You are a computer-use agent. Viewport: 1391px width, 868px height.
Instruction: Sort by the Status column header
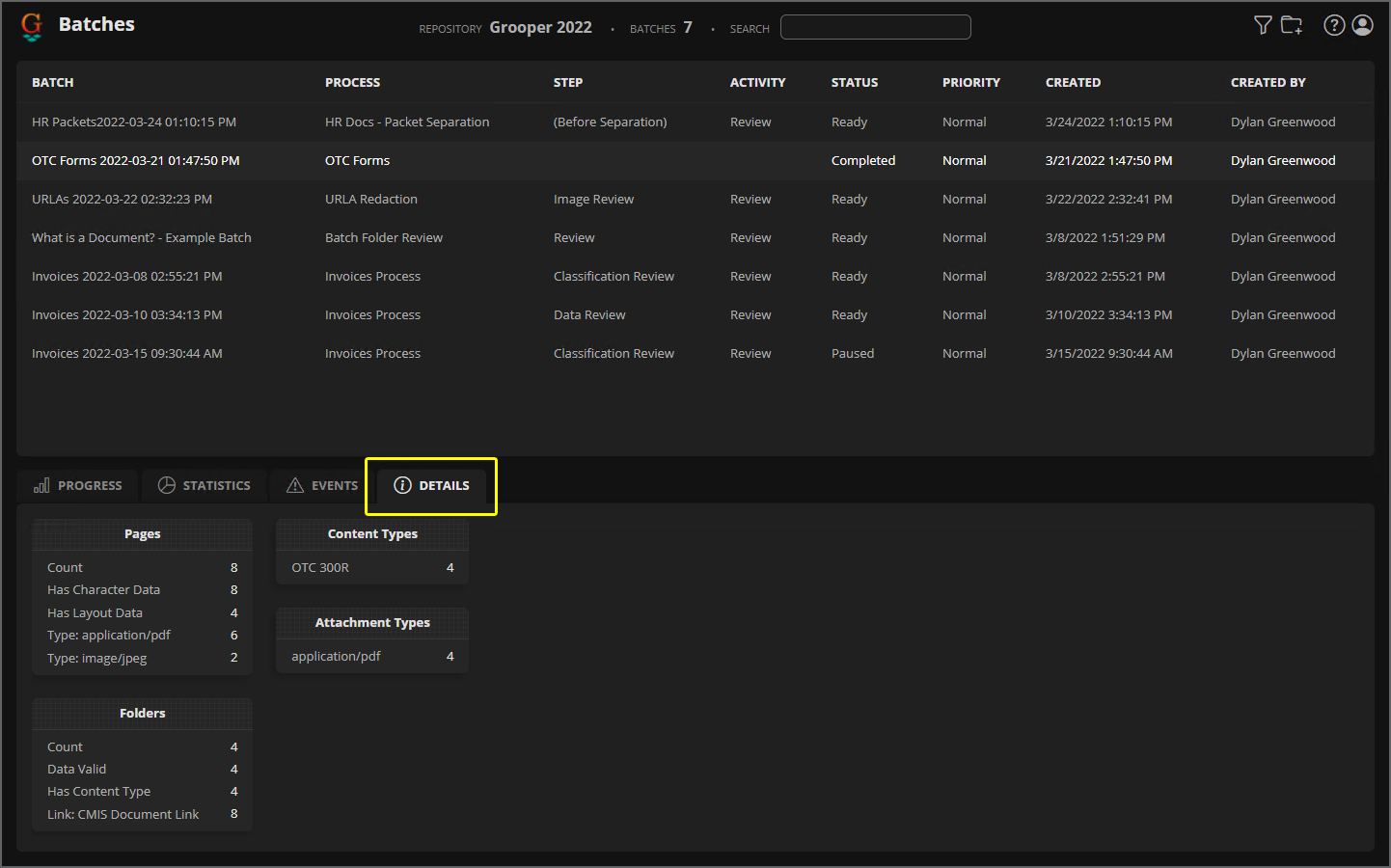click(x=854, y=83)
